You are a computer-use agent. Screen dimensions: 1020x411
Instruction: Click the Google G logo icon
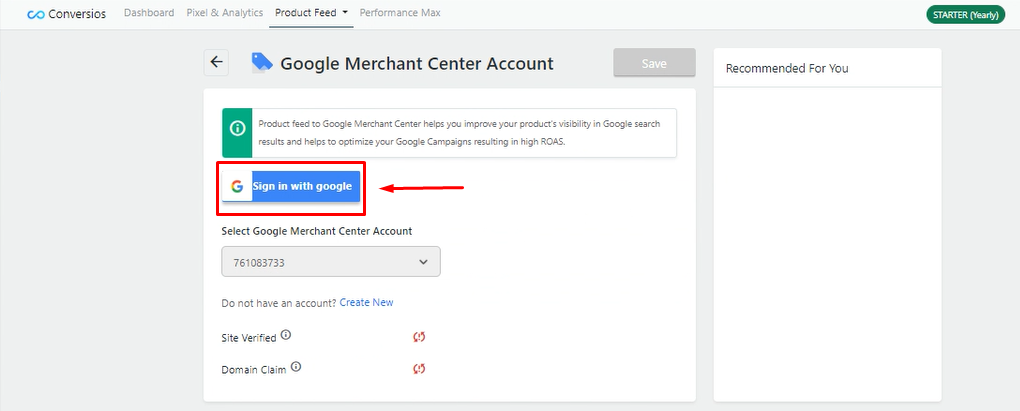(x=237, y=187)
